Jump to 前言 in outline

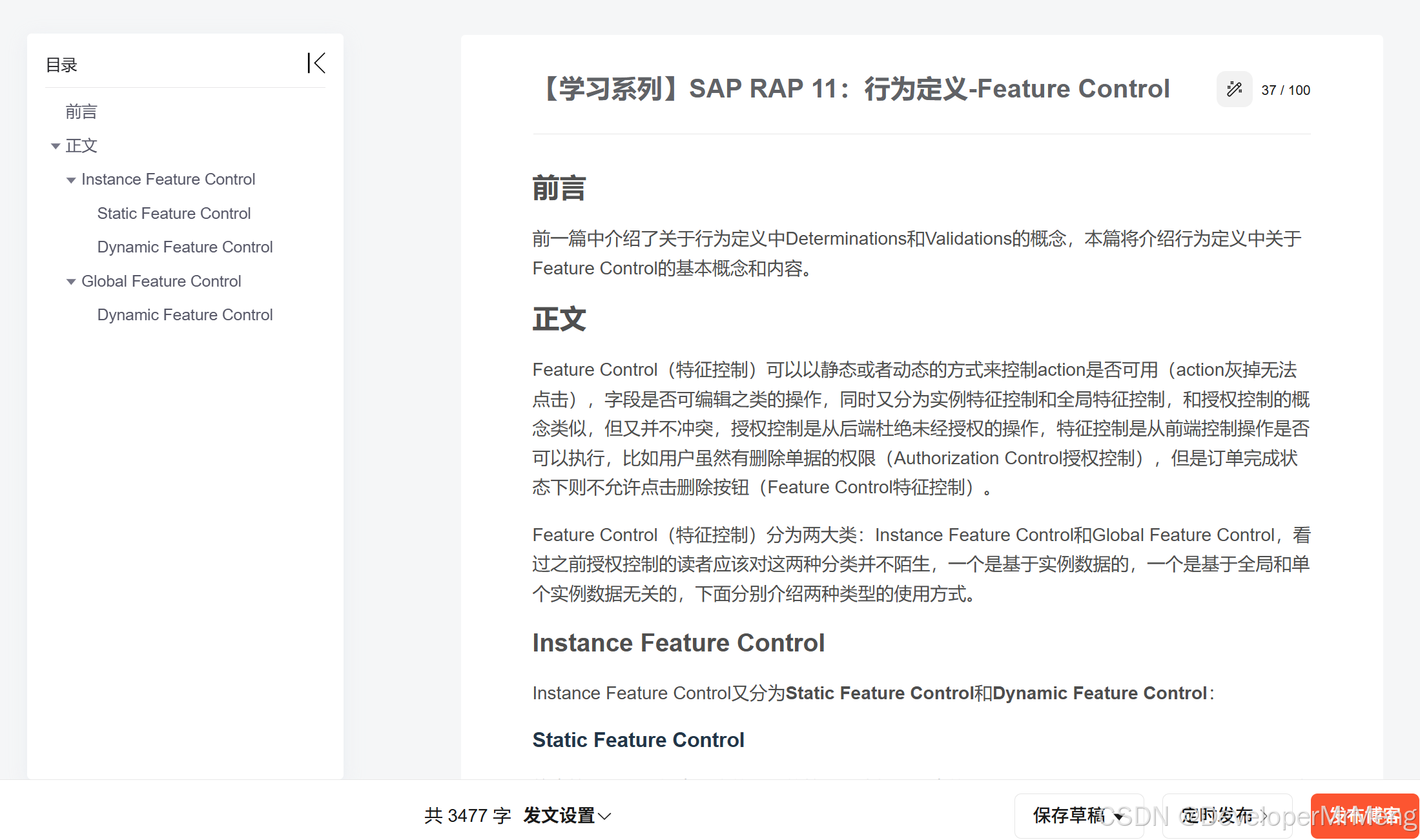[x=81, y=112]
